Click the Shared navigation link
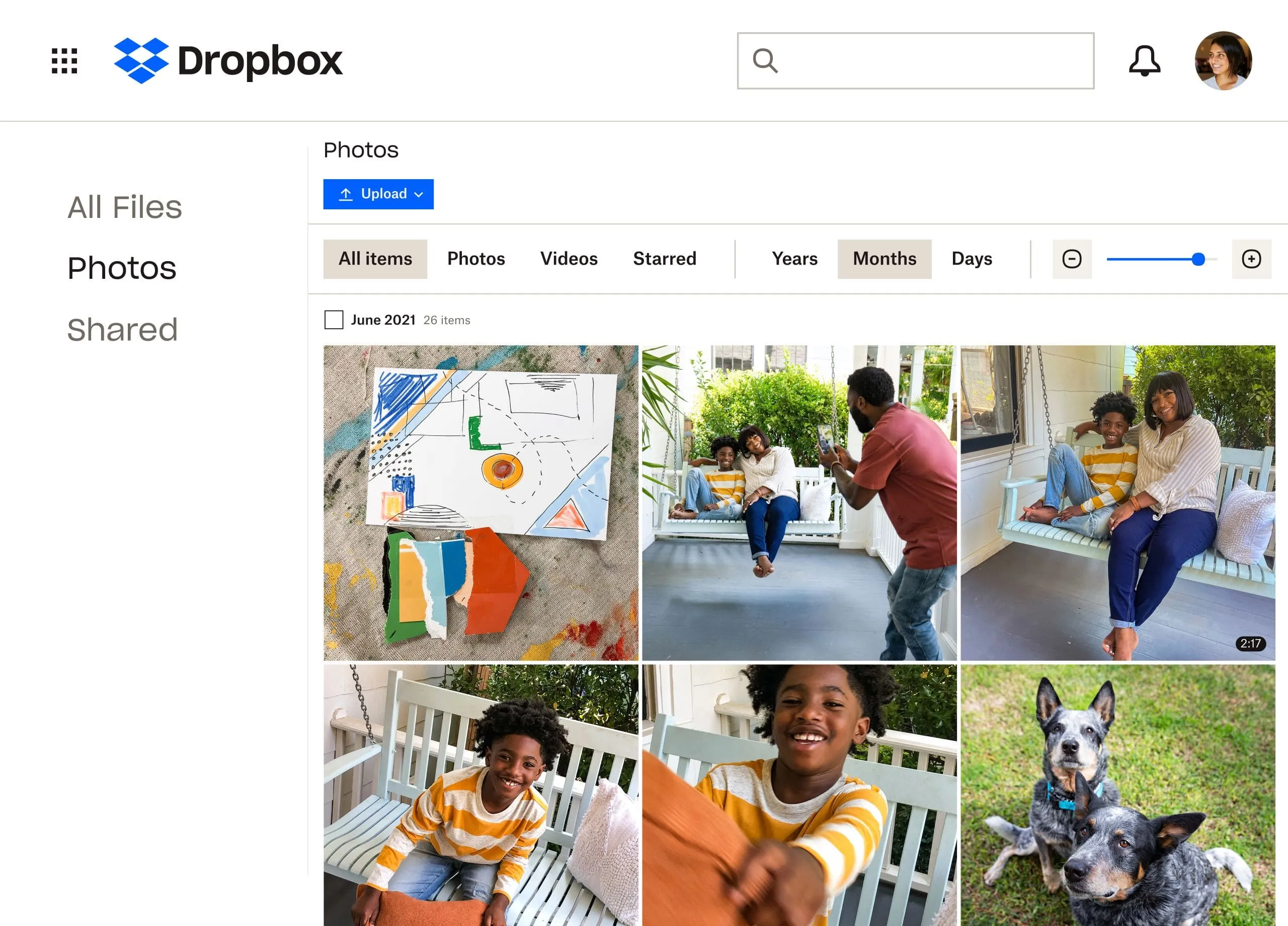The height and width of the screenshot is (926, 1288). tap(121, 330)
